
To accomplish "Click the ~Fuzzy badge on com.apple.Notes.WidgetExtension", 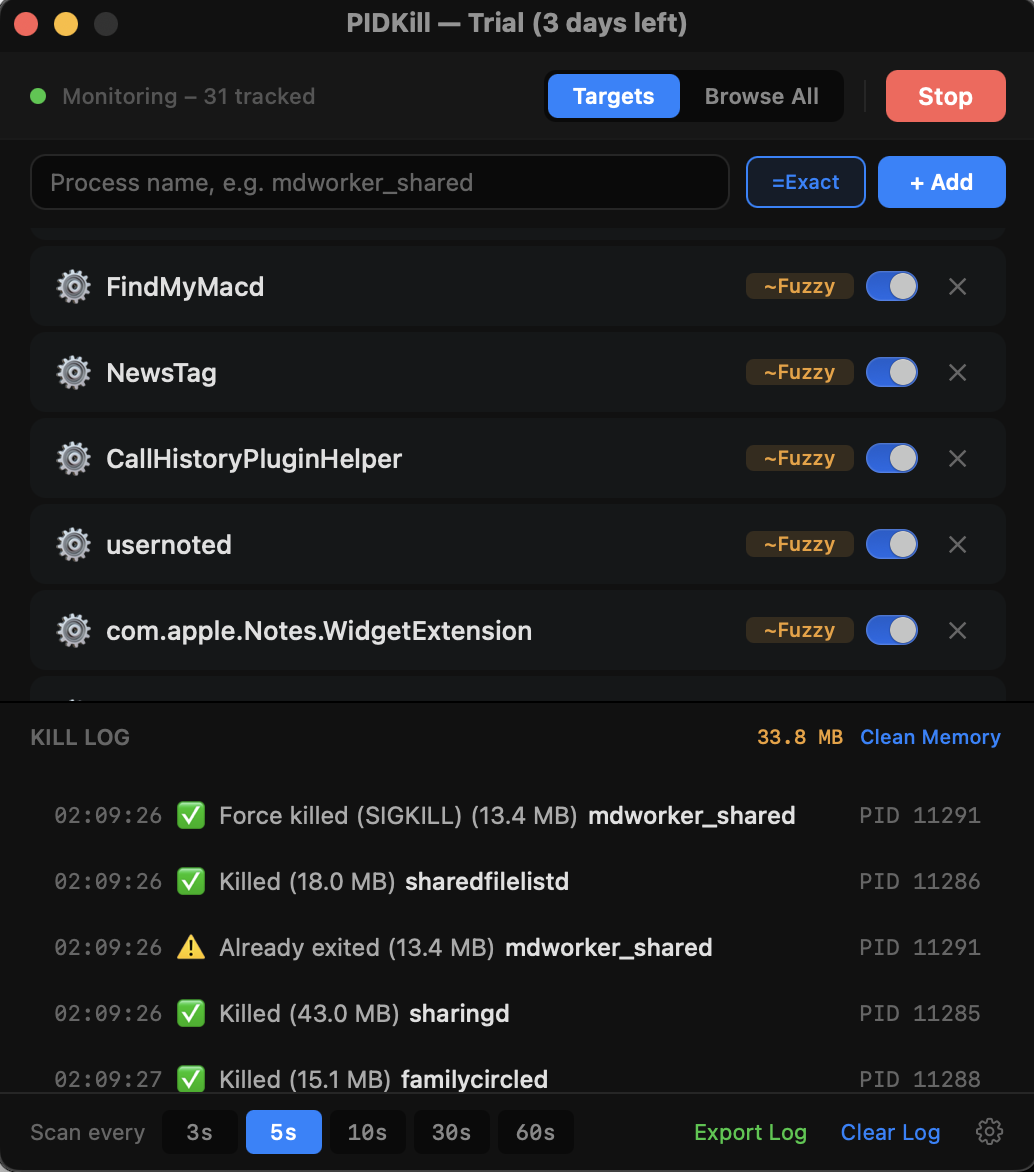I will 799,631.
